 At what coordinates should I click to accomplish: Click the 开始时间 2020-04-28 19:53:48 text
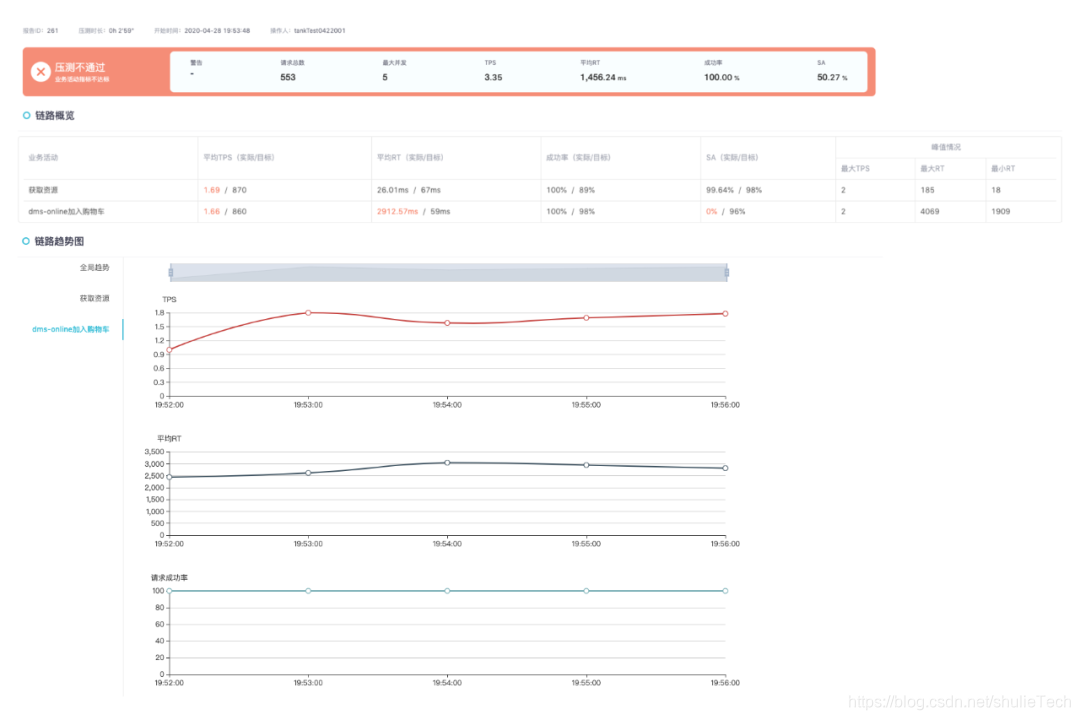[x=202, y=31]
